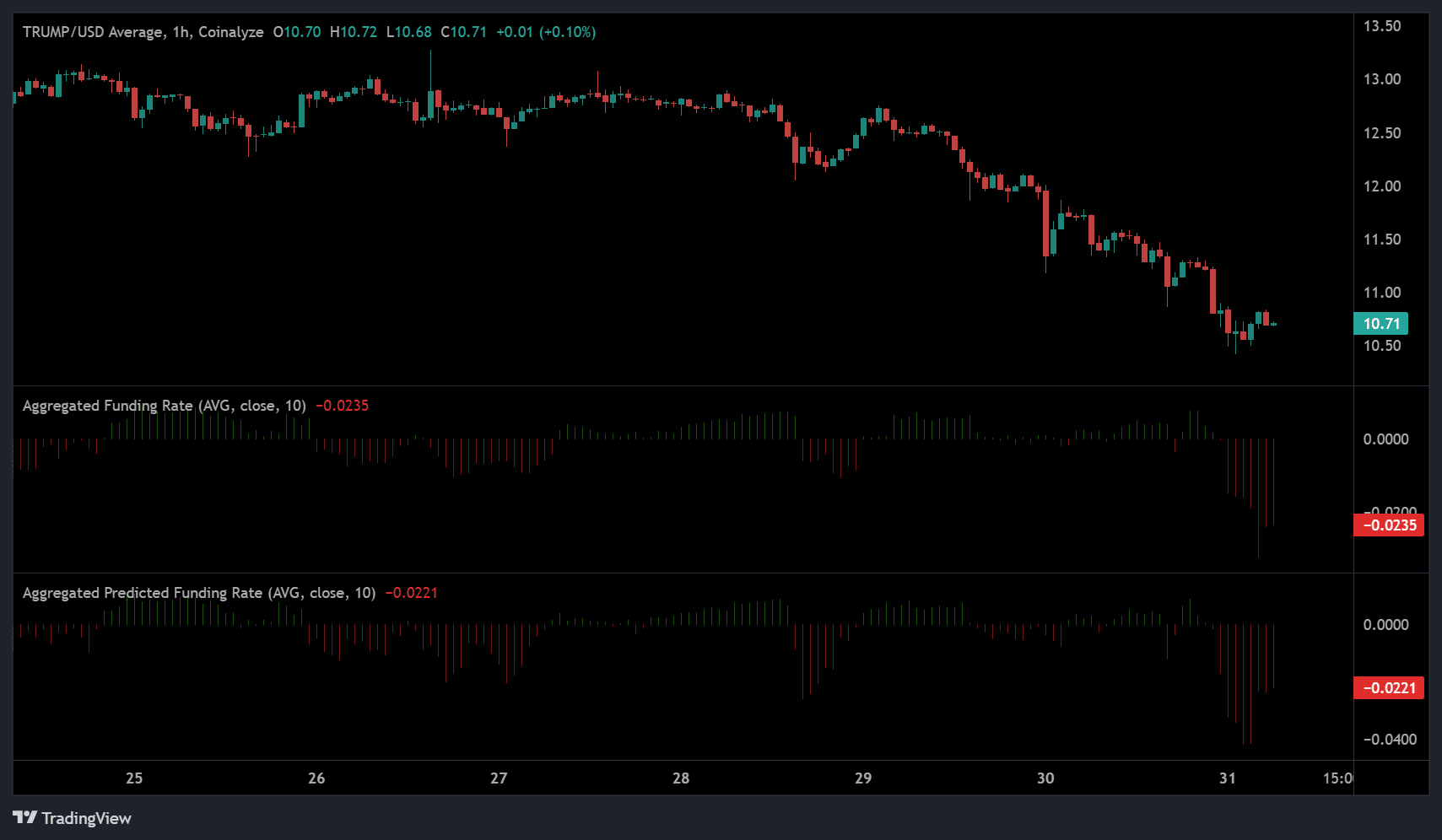Click the 12.00 price axis label

(x=1382, y=186)
